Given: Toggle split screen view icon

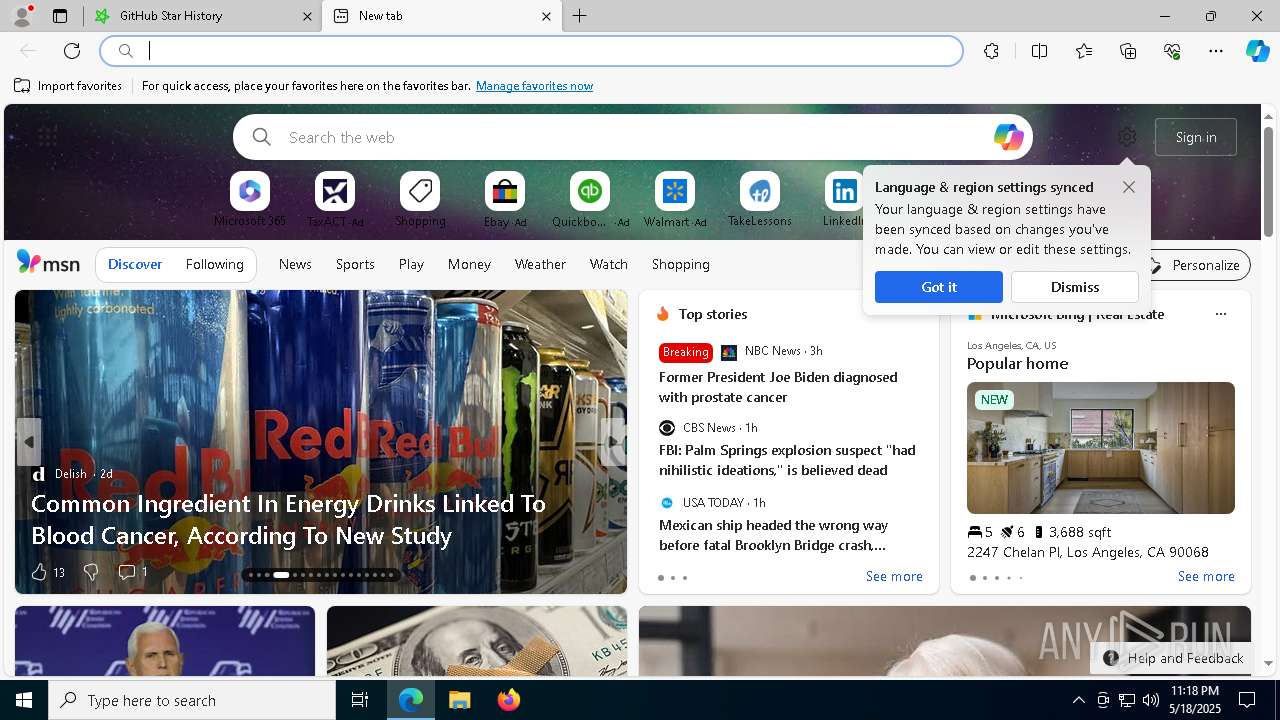Looking at the screenshot, I should pyautogui.click(x=1039, y=51).
